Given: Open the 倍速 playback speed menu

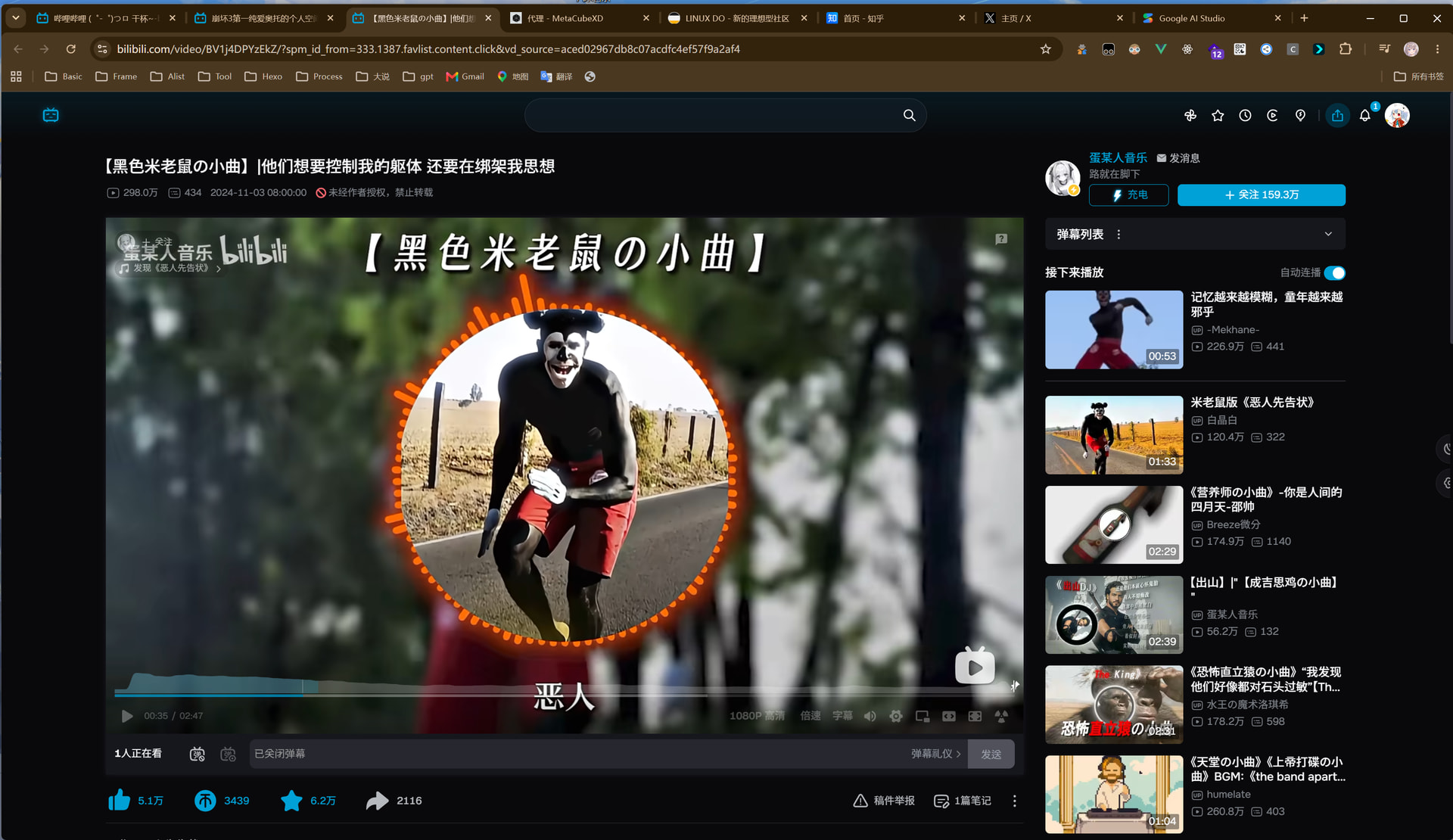Looking at the screenshot, I should click(x=811, y=716).
